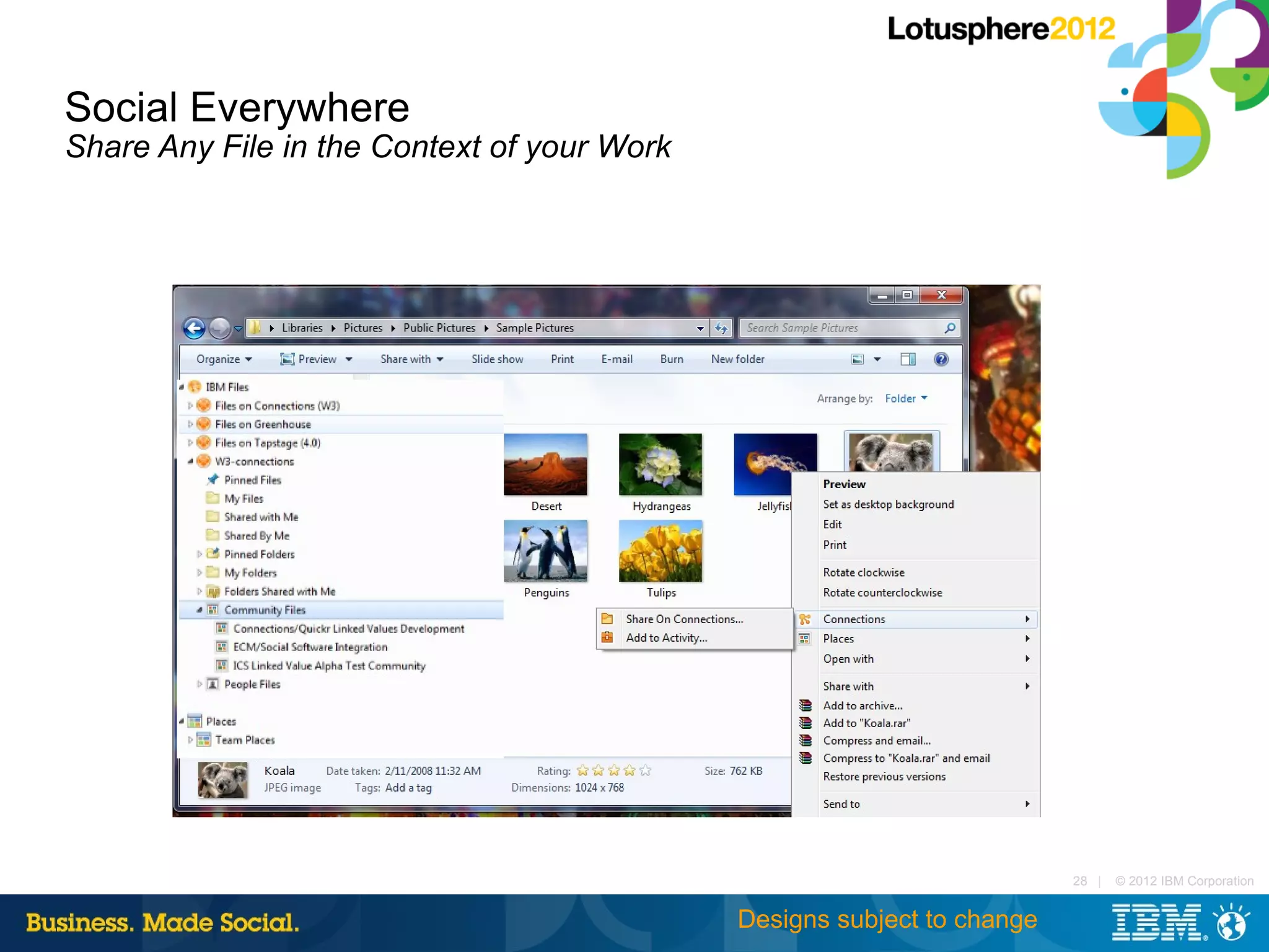
Task: Expand the Pinned Folders tree node
Action: coord(199,554)
